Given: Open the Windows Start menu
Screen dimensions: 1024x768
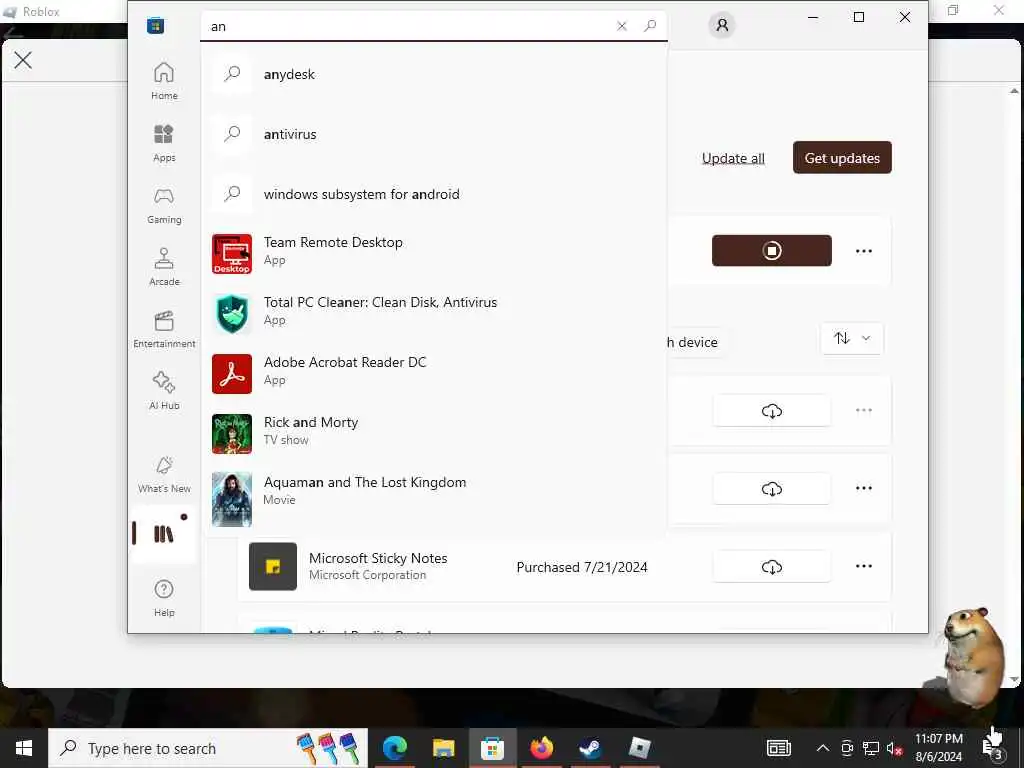Looking at the screenshot, I should click(24, 748).
